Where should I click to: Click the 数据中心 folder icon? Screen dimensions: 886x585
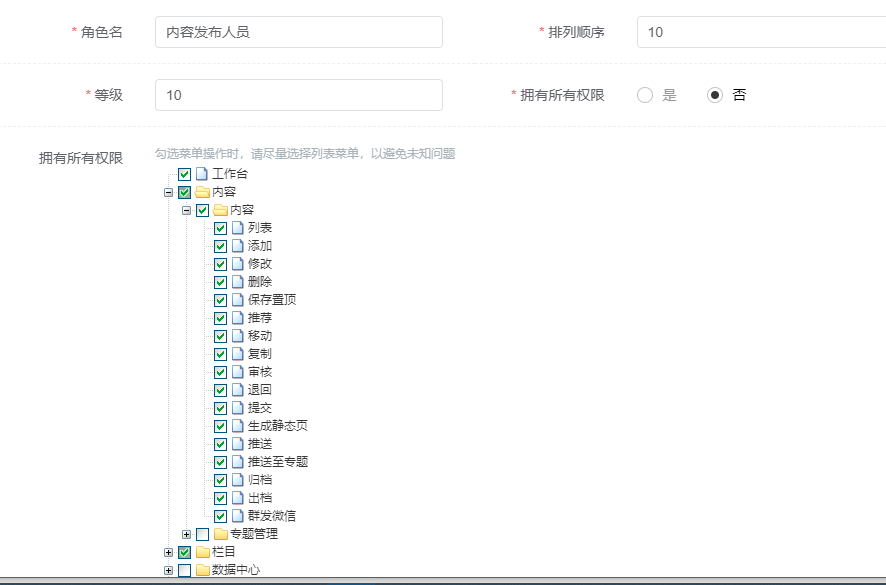click(x=202, y=570)
